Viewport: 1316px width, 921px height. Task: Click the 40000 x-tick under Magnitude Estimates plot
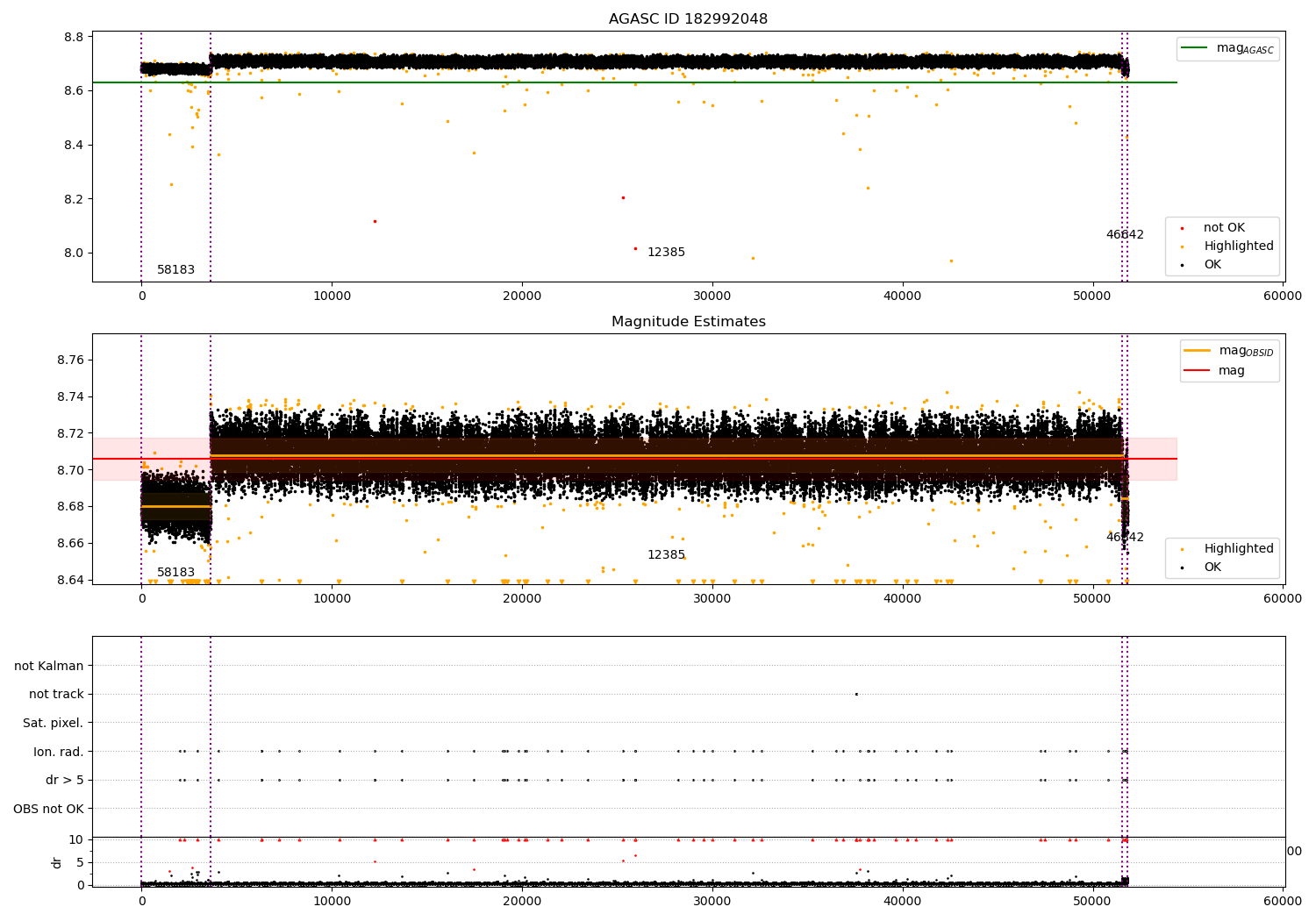(x=903, y=599)
